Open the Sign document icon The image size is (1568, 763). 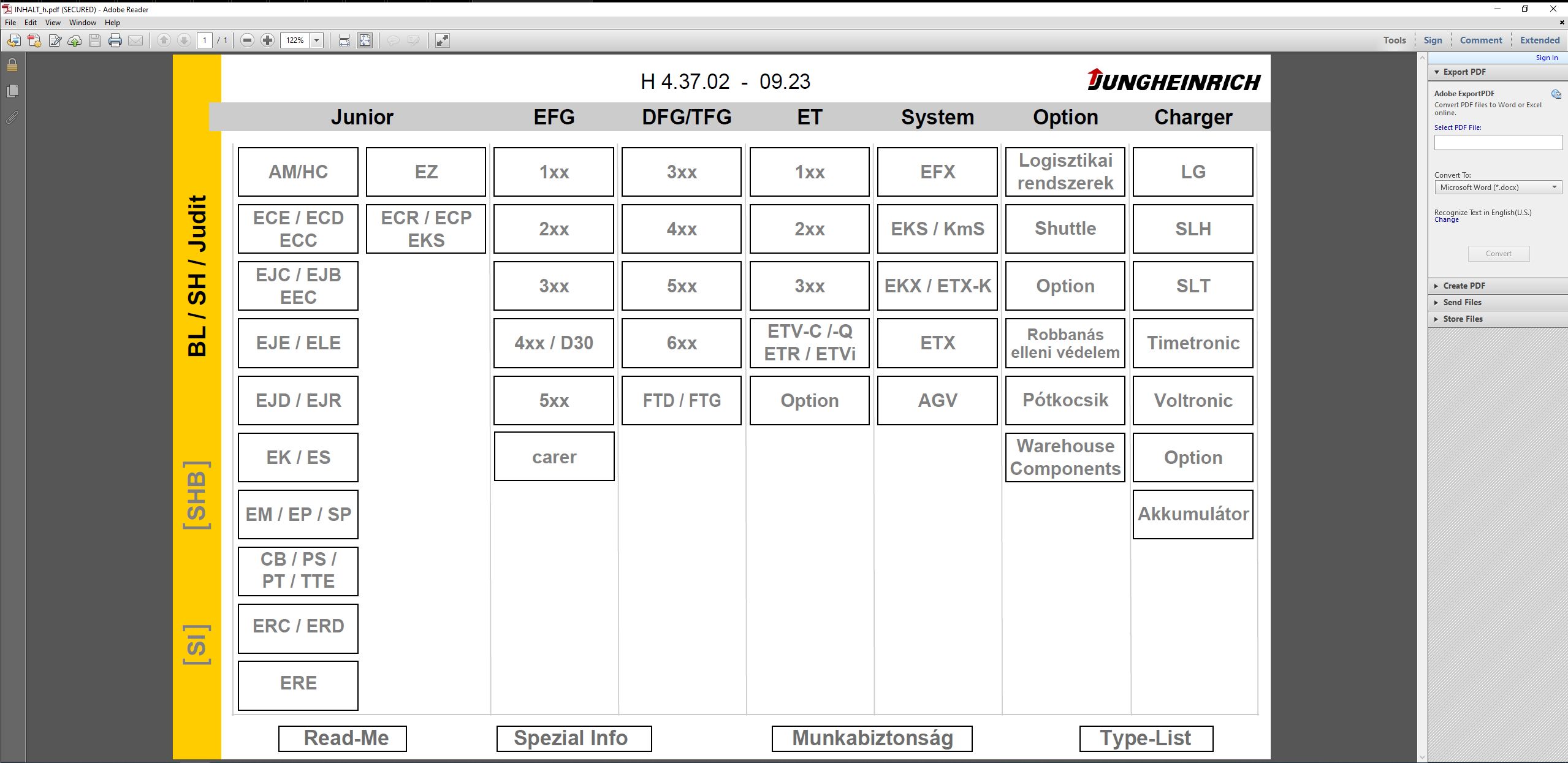pyautogui.click(x=55, y=40)
